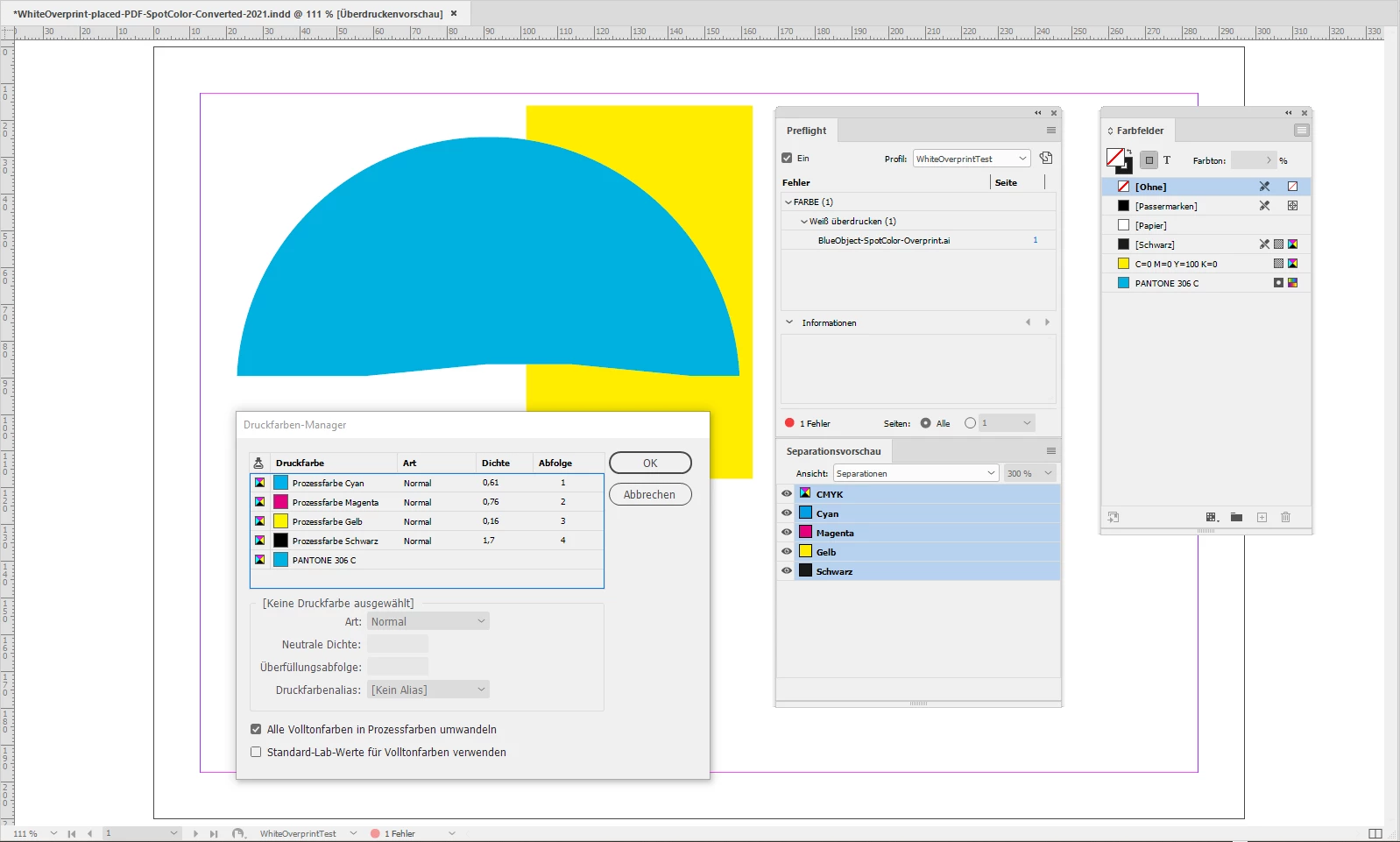Select Prozessfarbe Magenta row in ink list

[427, 502]
